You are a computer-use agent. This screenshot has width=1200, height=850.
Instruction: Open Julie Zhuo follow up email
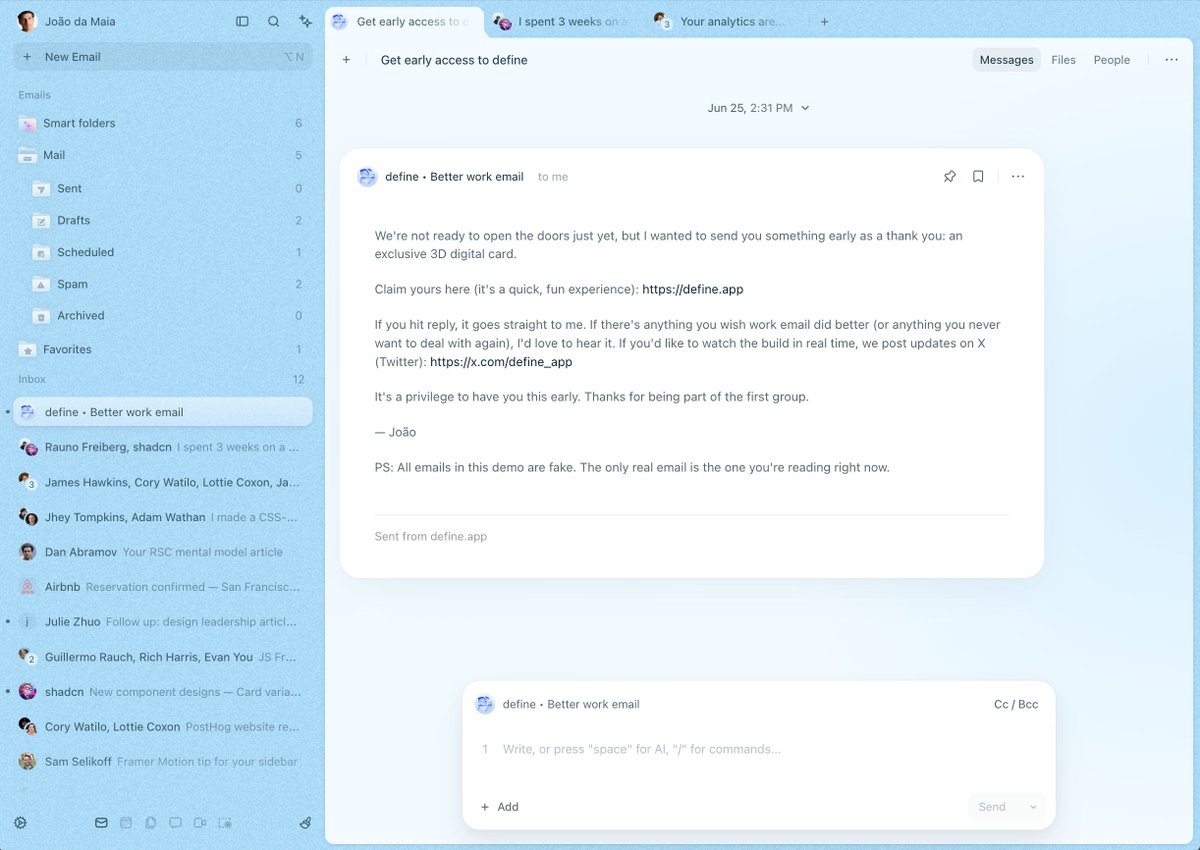coord(162,622)
